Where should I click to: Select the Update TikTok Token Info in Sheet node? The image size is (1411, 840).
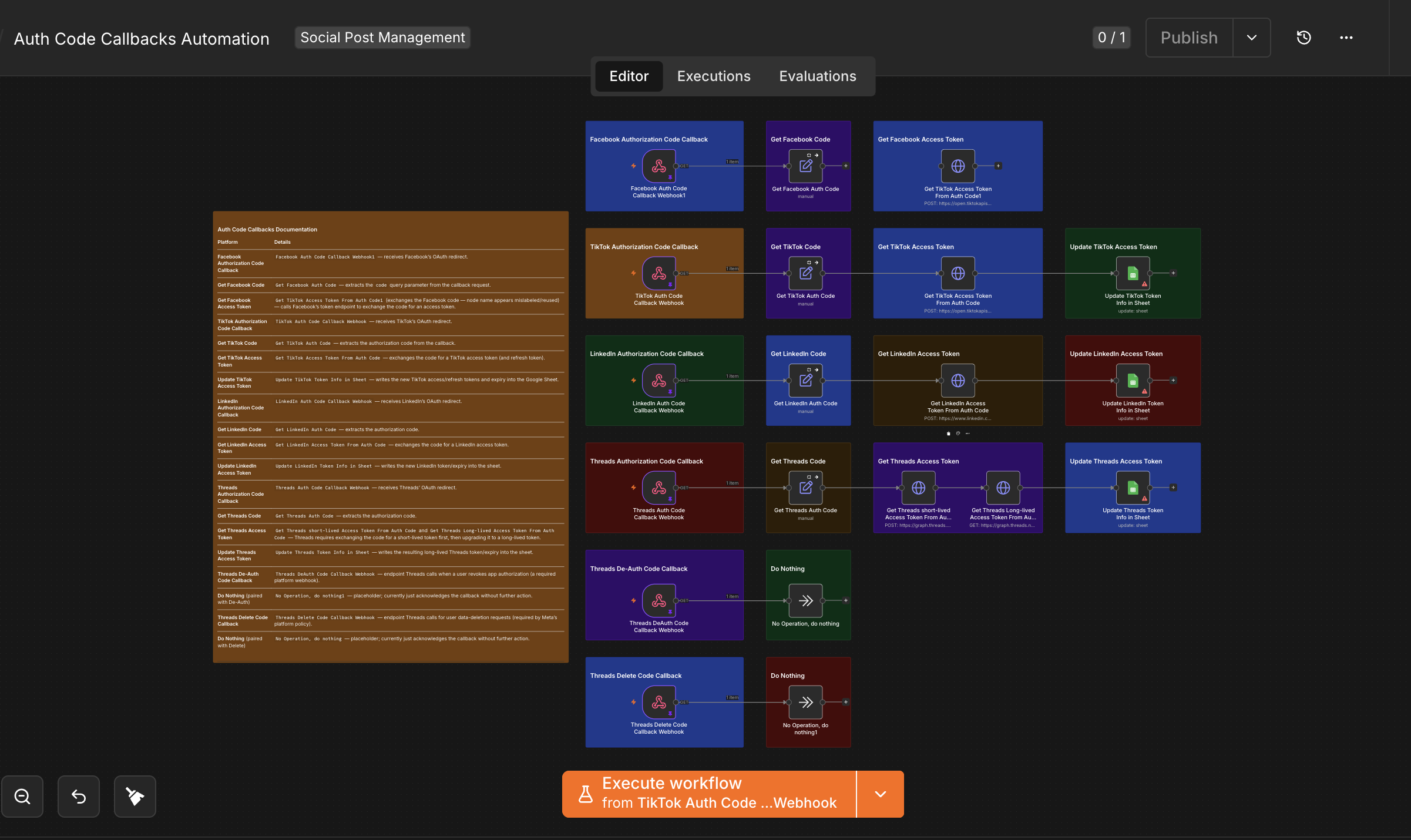pyautogui.click(x=1133, y=273)
